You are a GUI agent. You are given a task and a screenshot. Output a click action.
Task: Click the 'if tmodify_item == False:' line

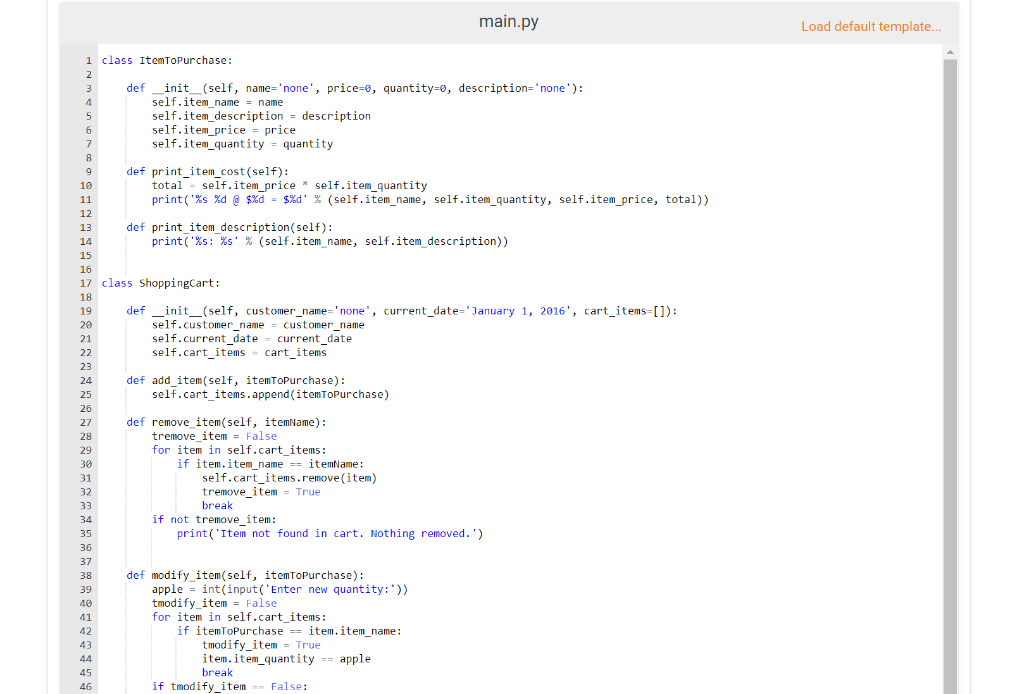click(229, 687)
